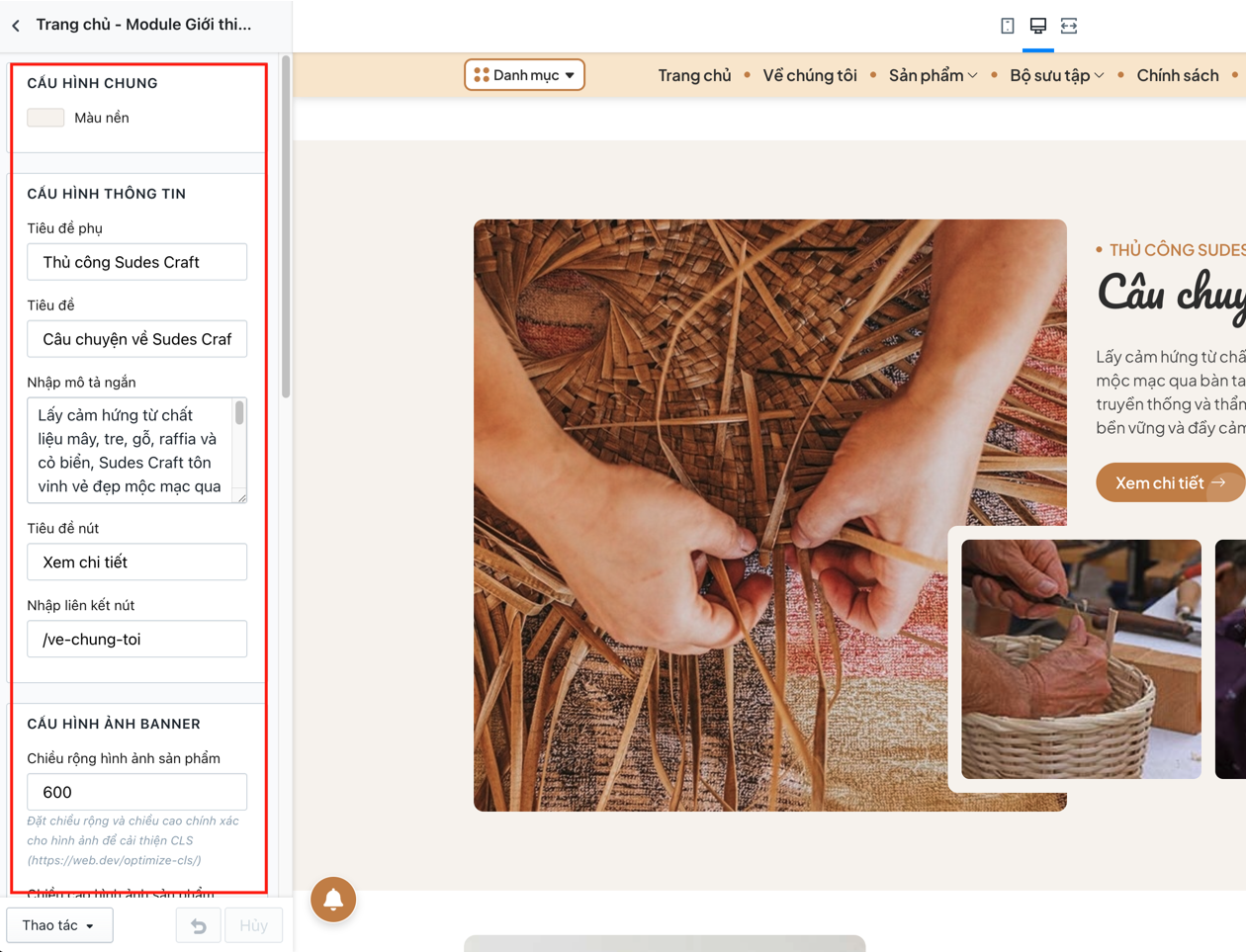Click the page title Trang chủ - Module Giới thi...
The height and width of the screenshot is (952, 1246).
pyautogui.click(x=143, y=25)
